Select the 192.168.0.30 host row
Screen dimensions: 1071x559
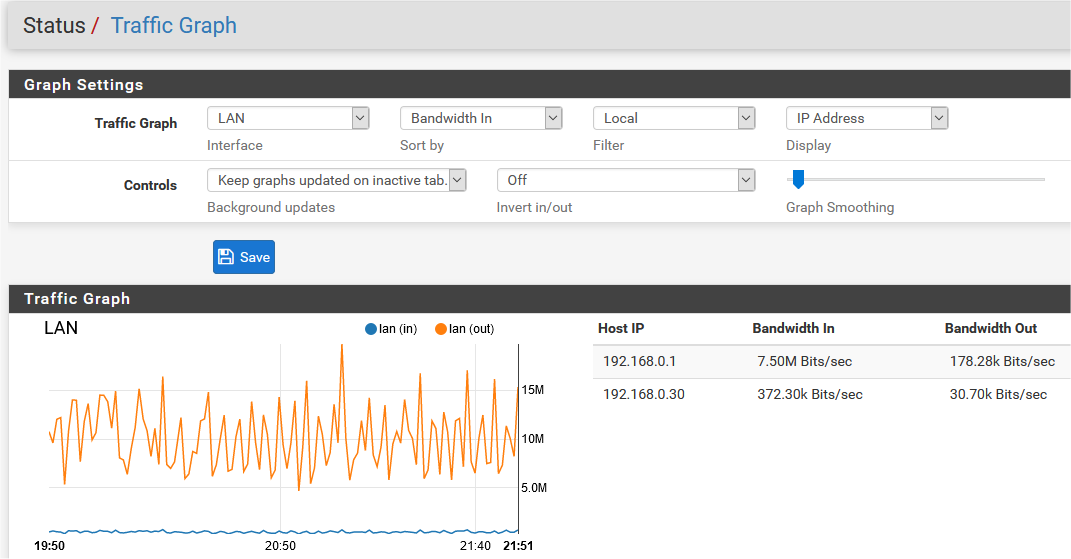[832, 394]
